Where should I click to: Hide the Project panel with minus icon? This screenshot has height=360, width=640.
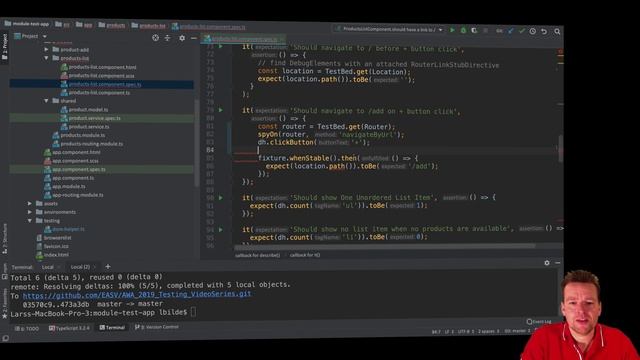(193, 38)
